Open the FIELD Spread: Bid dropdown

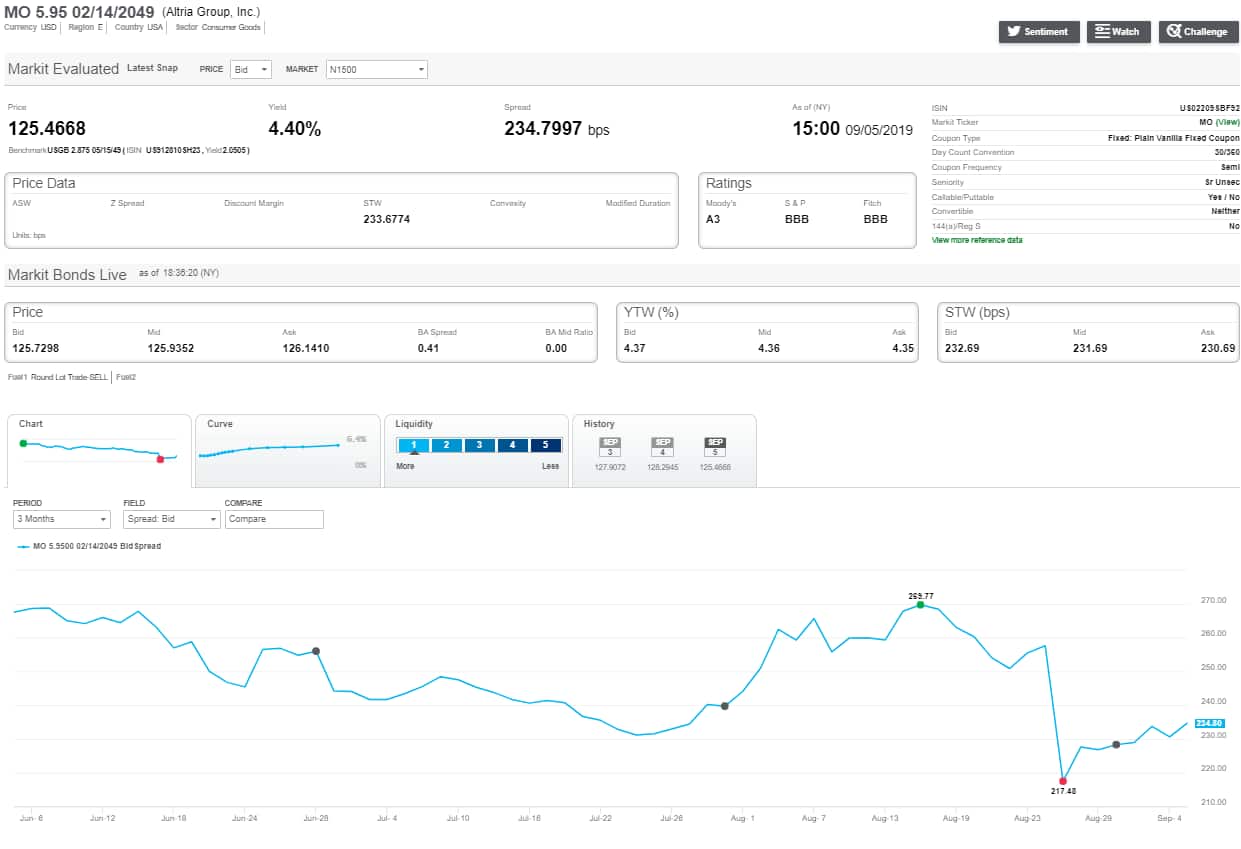point(172,519)
